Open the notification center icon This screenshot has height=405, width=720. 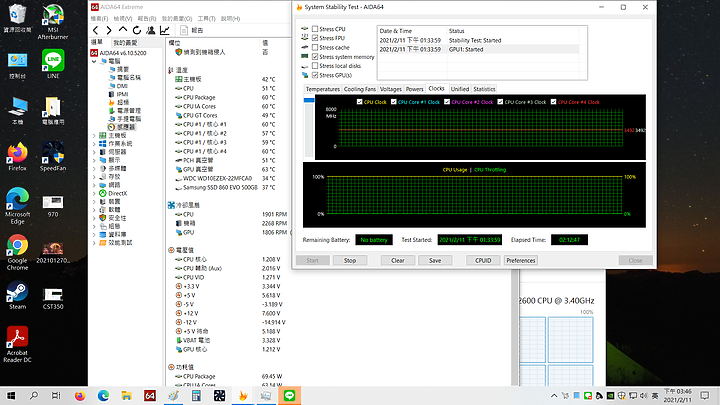705,395
